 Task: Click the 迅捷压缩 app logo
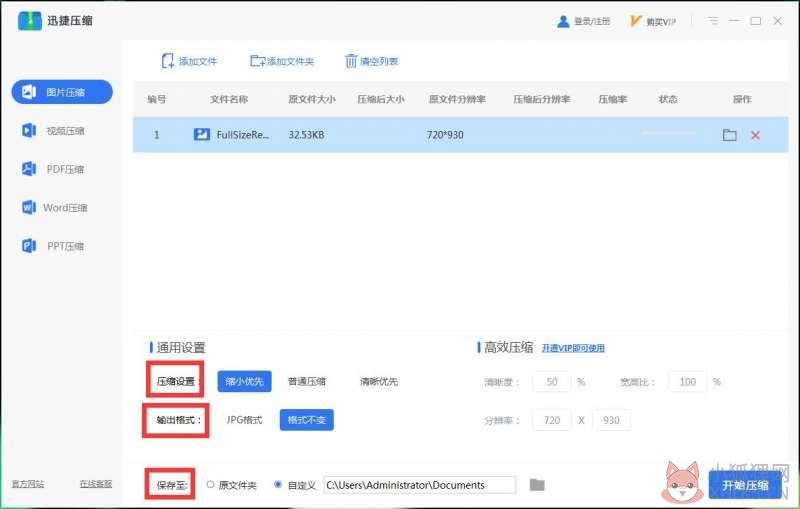pyautogui.click(x=30, y=21)
